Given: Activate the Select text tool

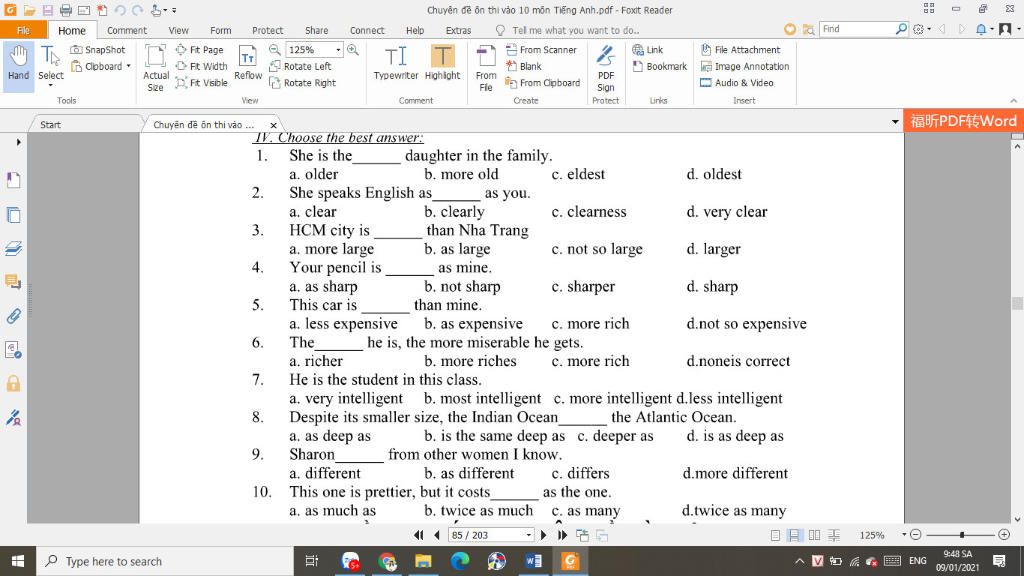Looking at the screenshot, I should pos(50,65).
